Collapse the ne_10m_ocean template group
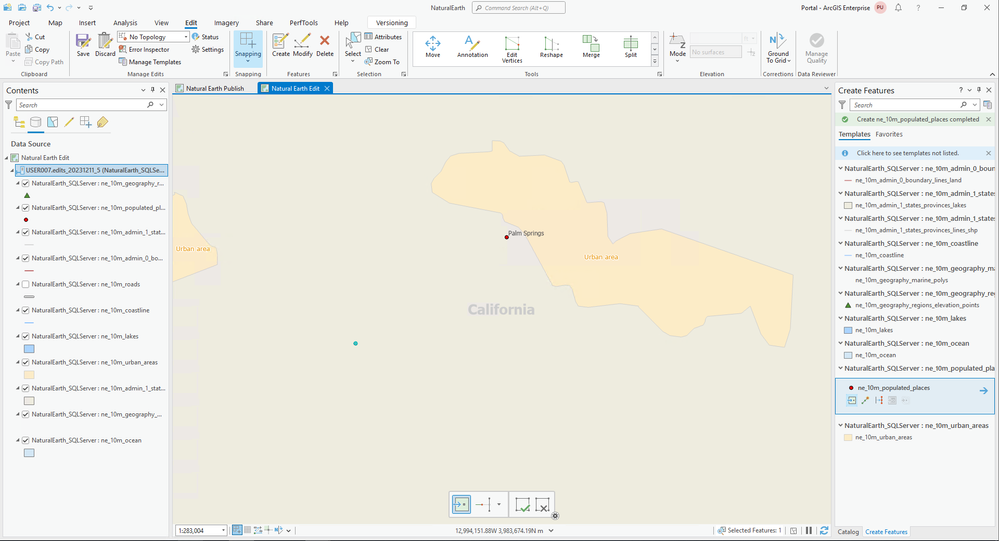This screenshot has width=999, height=541. [840, 343]
